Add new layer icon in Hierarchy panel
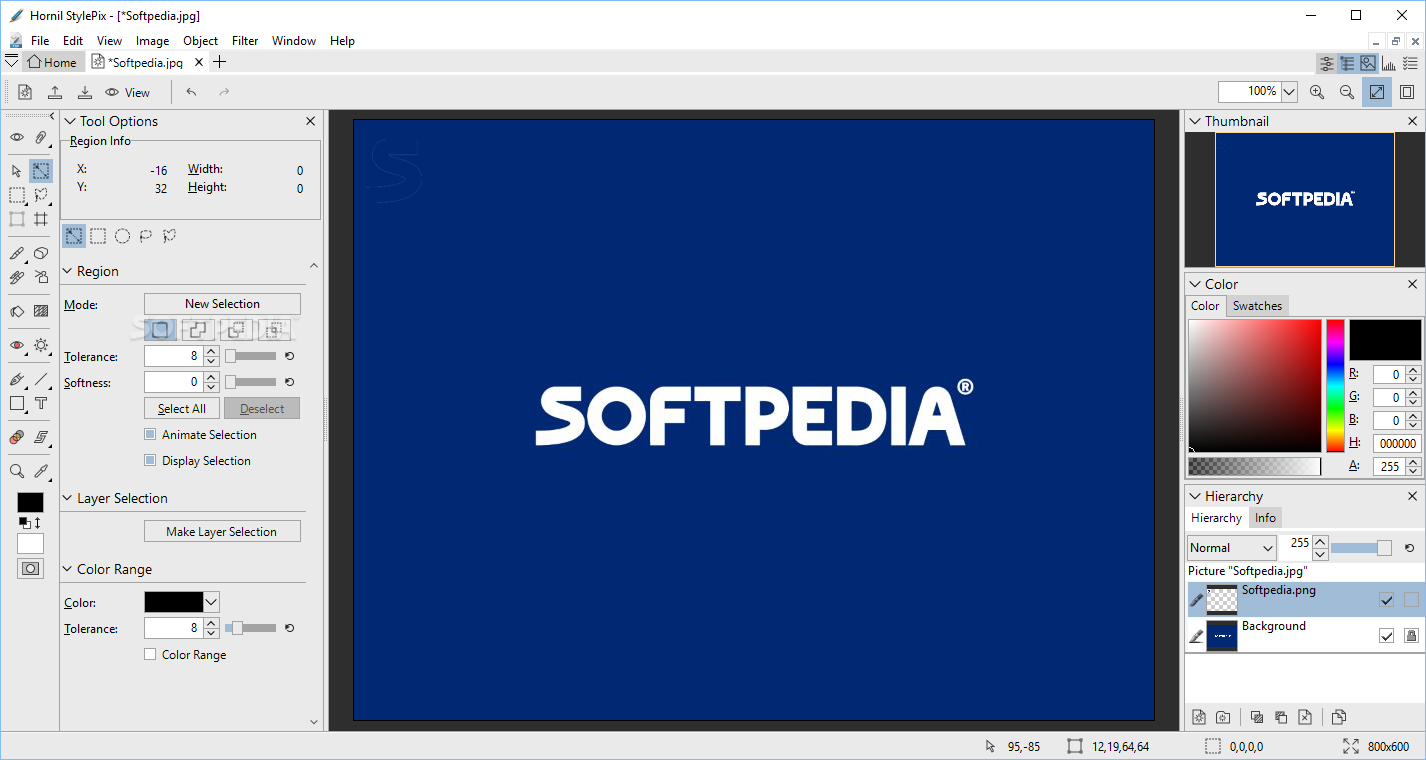 point(1199,717)
